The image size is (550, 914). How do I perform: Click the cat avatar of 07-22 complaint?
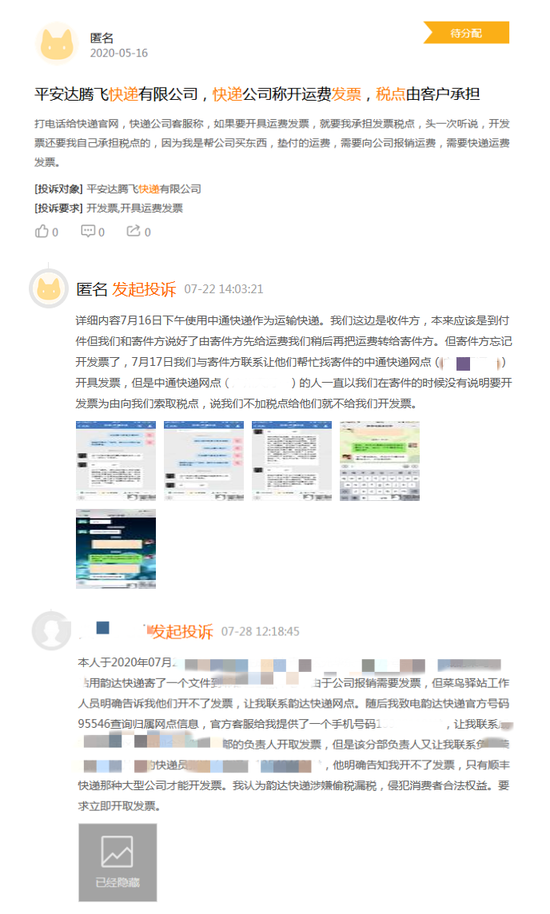pos(49,289)
